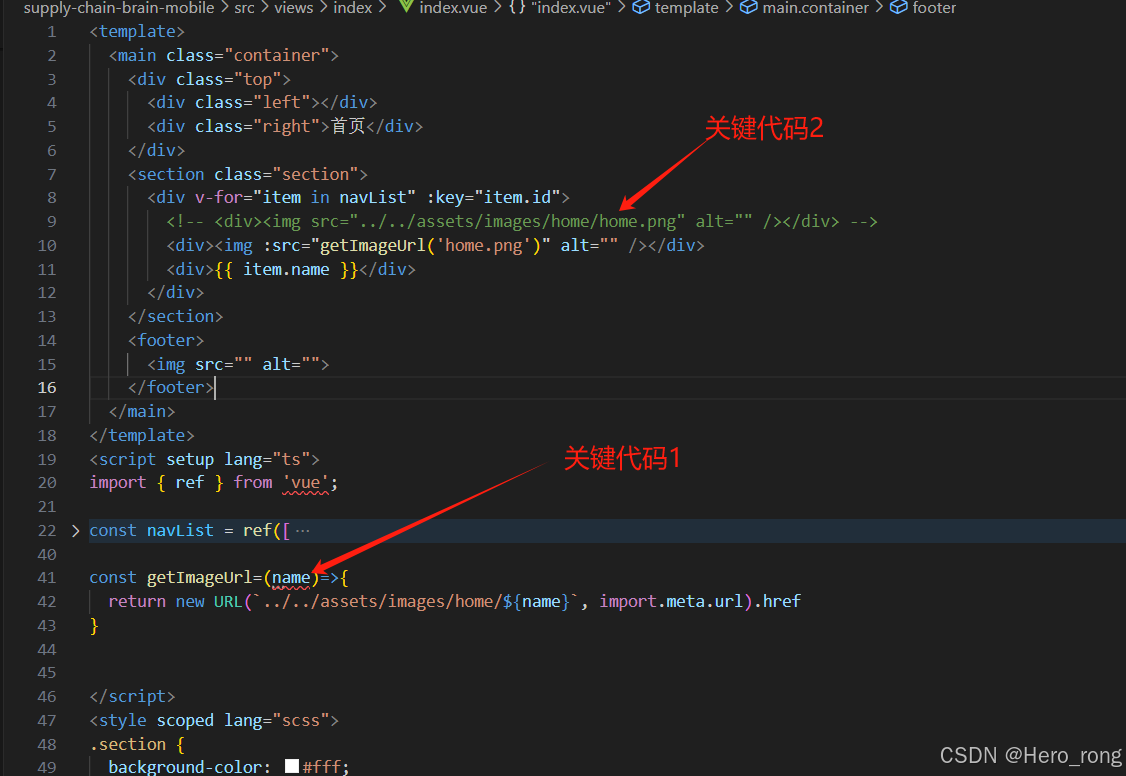Click the .section selector on line 48
The width and height of the screenshot is (1126, 776).
[x=128, y=744]
